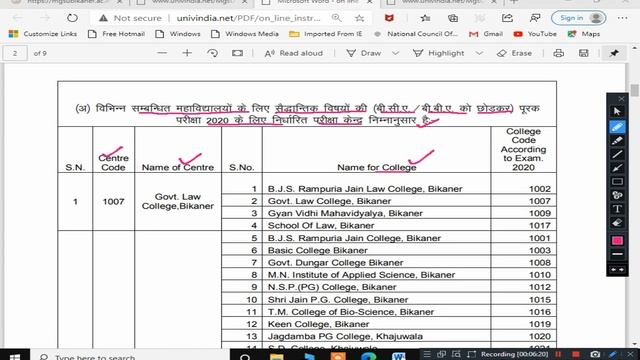
Task: Change the line thickness setting
Action: [x=617, y=254]
